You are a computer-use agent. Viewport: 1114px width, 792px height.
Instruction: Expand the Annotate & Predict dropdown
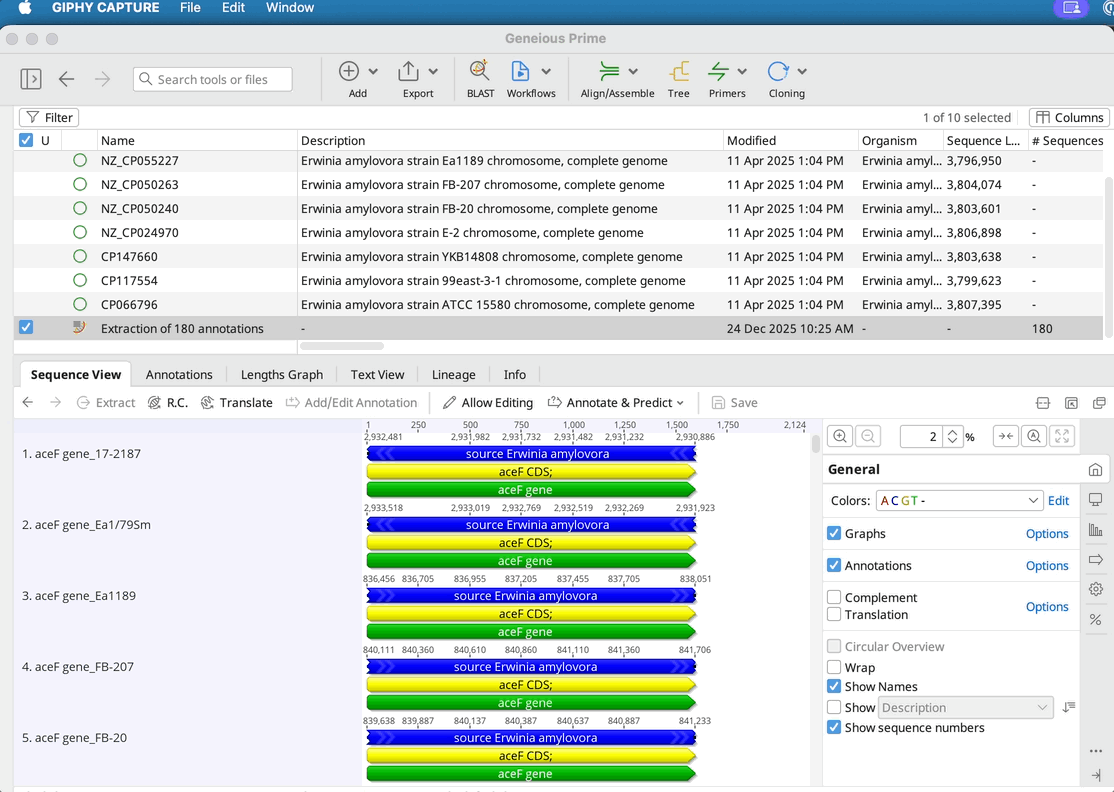click(x=616, y=403)
